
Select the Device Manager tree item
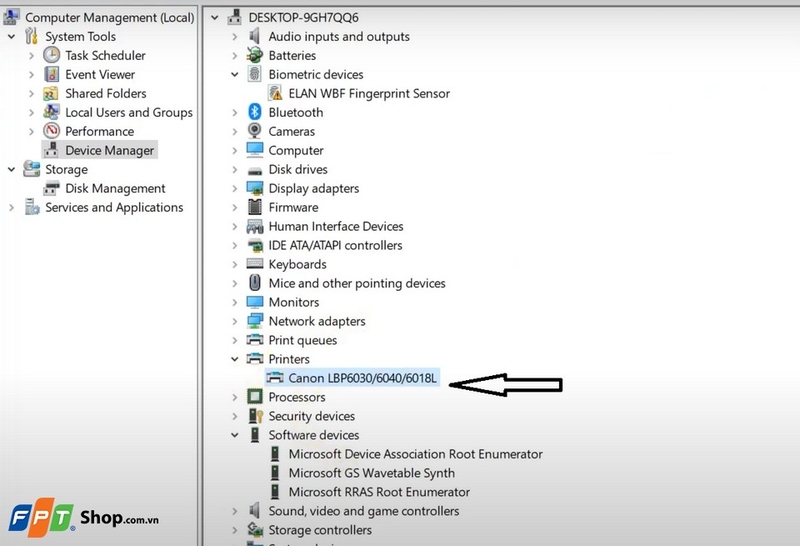pos(109,150)
